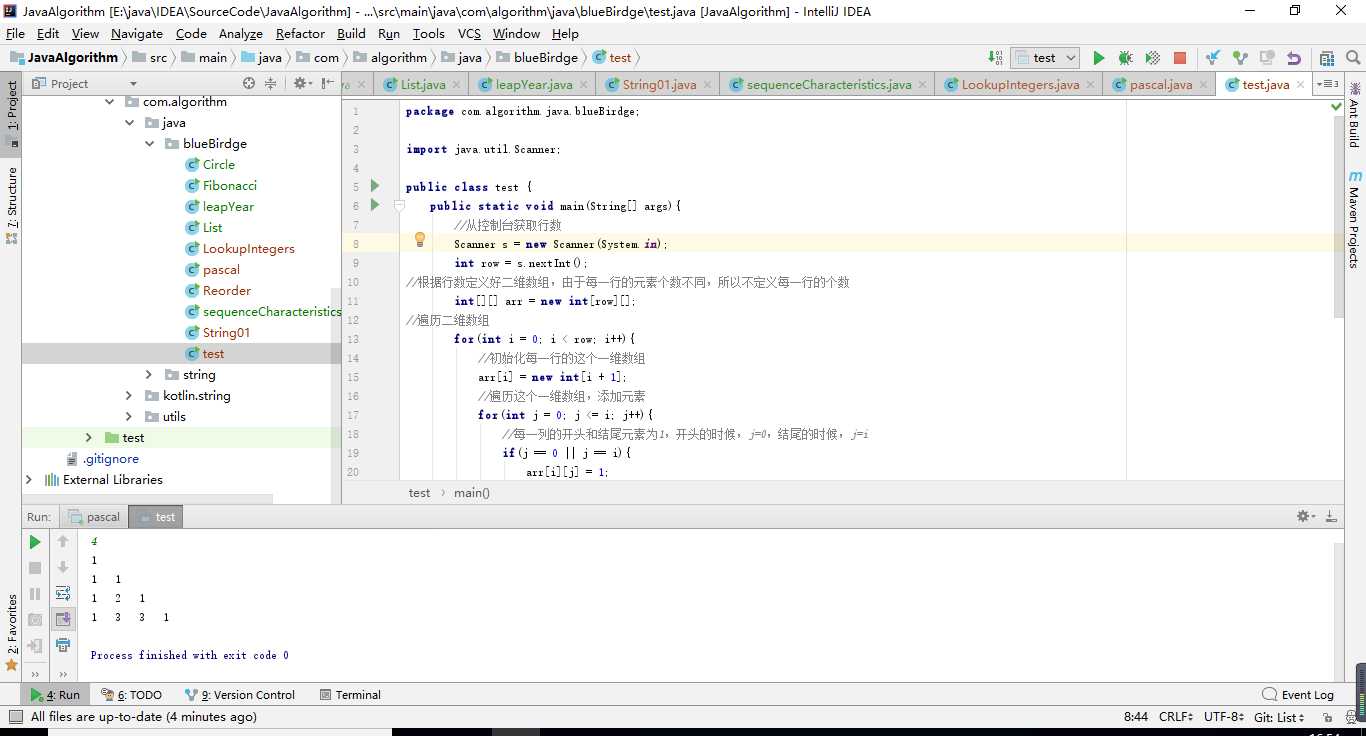
Task: Open the Analyze menu
Action: [x=240, y=33]
